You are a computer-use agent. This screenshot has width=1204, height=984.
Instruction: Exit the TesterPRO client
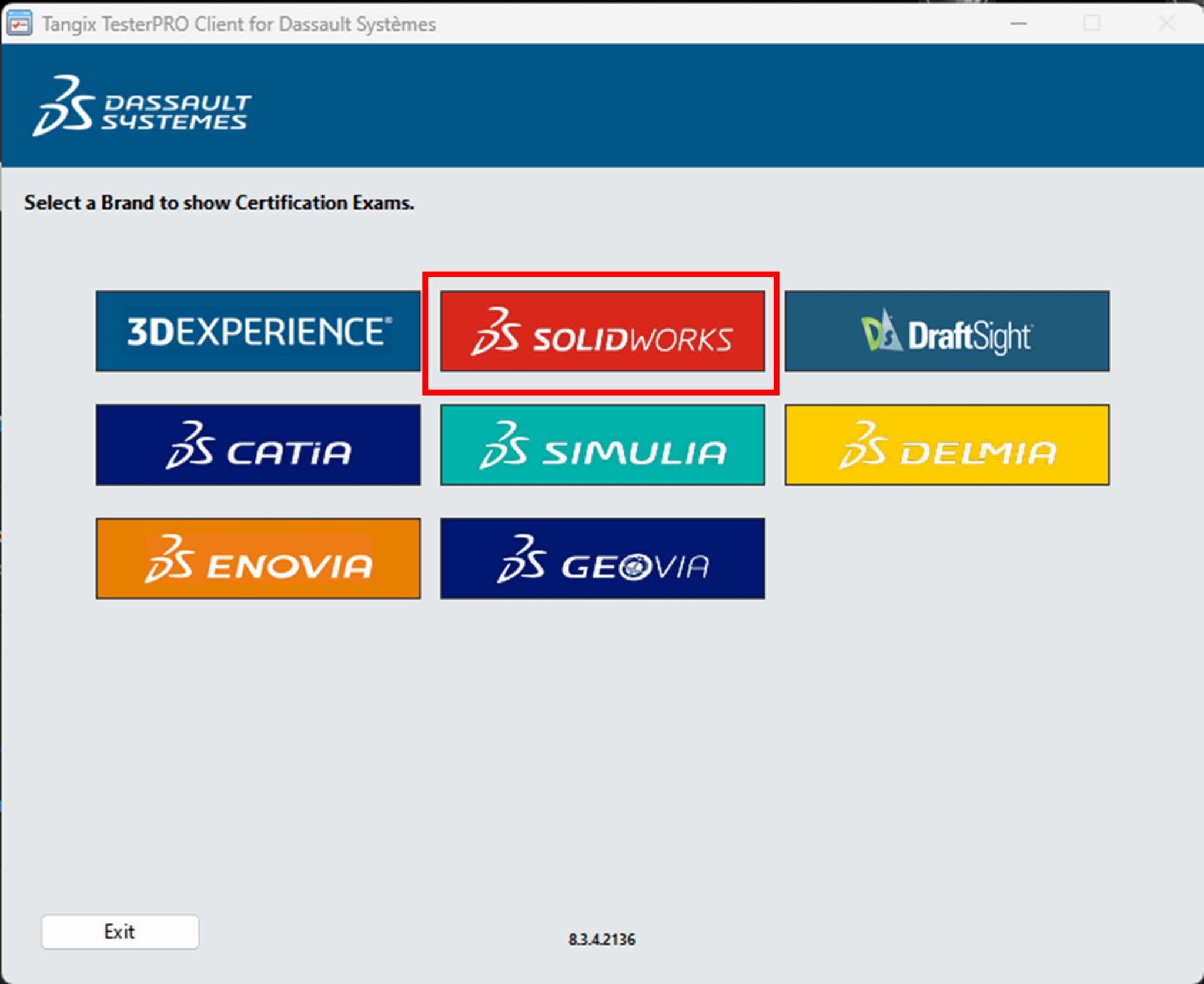tap(119, 932)
